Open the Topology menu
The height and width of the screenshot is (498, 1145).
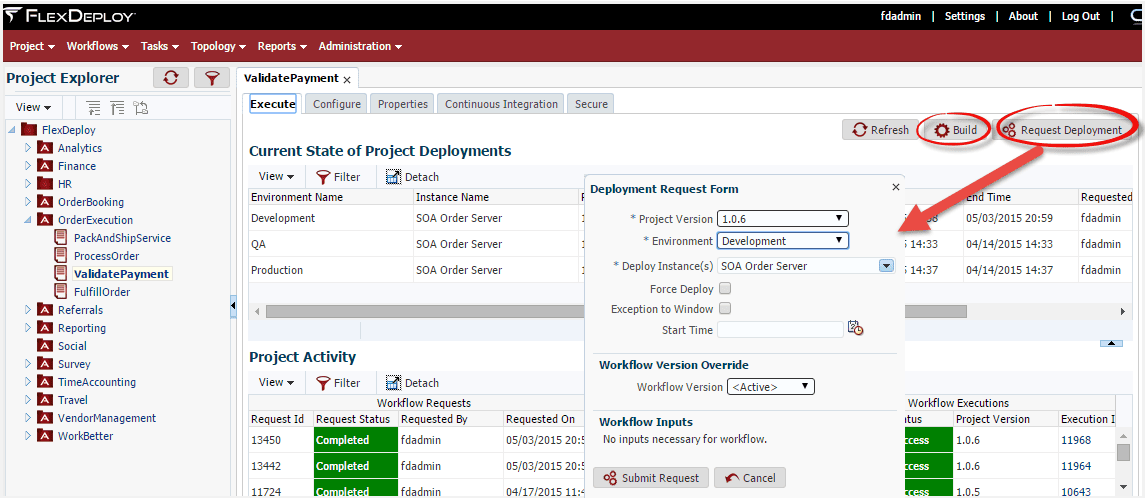pos(218,46)
